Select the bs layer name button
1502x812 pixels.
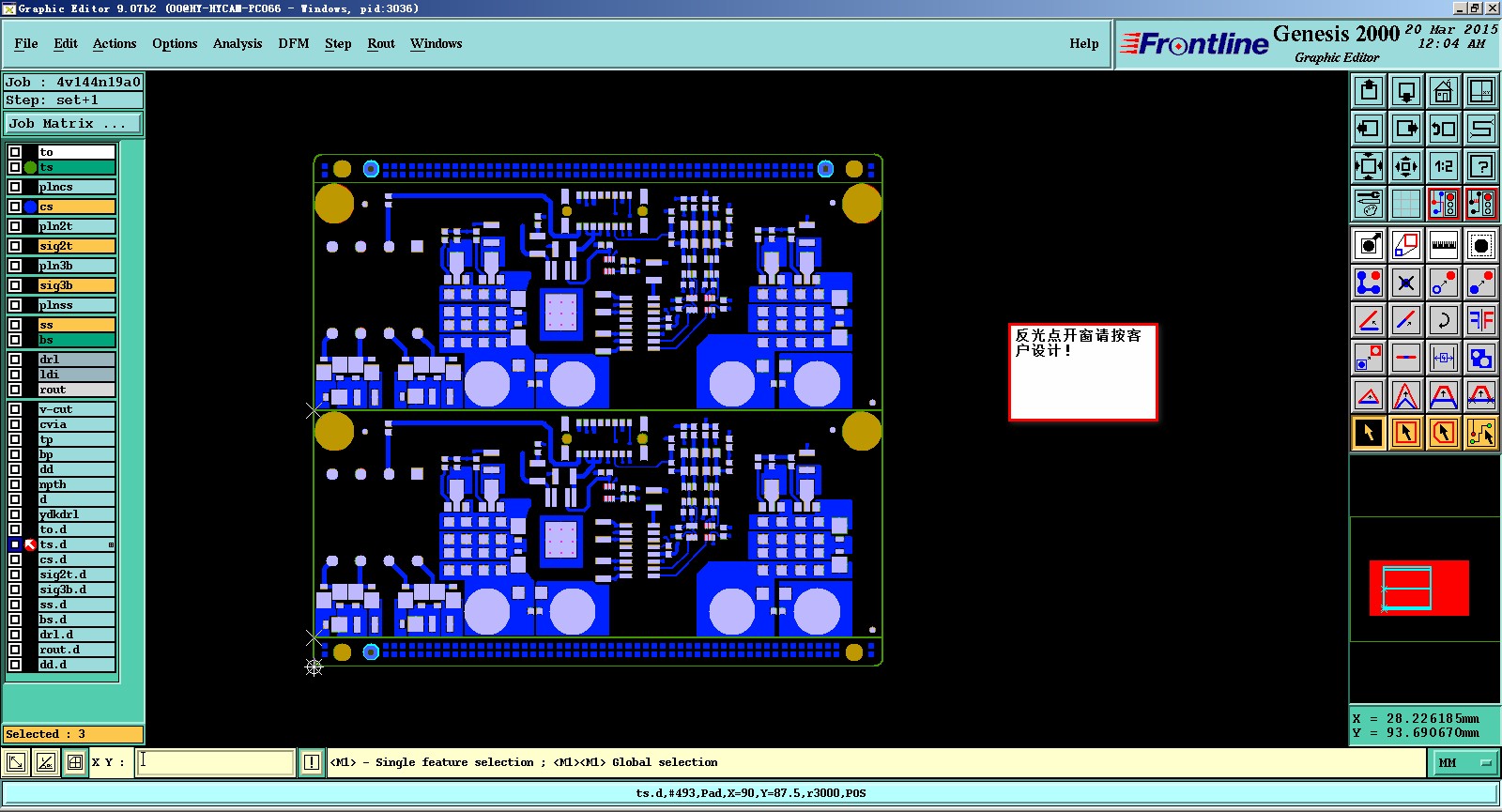pos(76,340)
